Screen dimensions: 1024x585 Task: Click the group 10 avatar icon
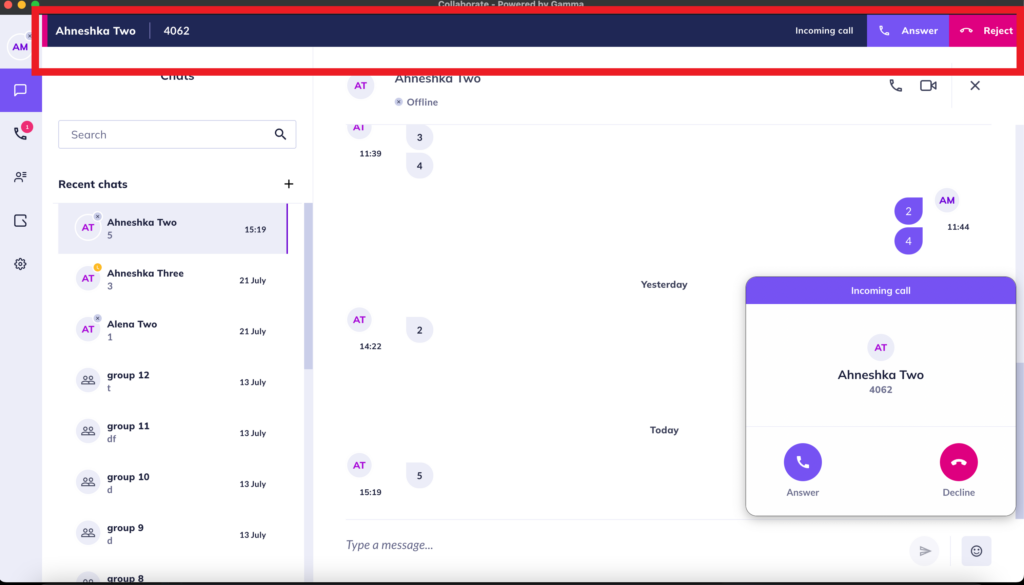click(88, 482)
